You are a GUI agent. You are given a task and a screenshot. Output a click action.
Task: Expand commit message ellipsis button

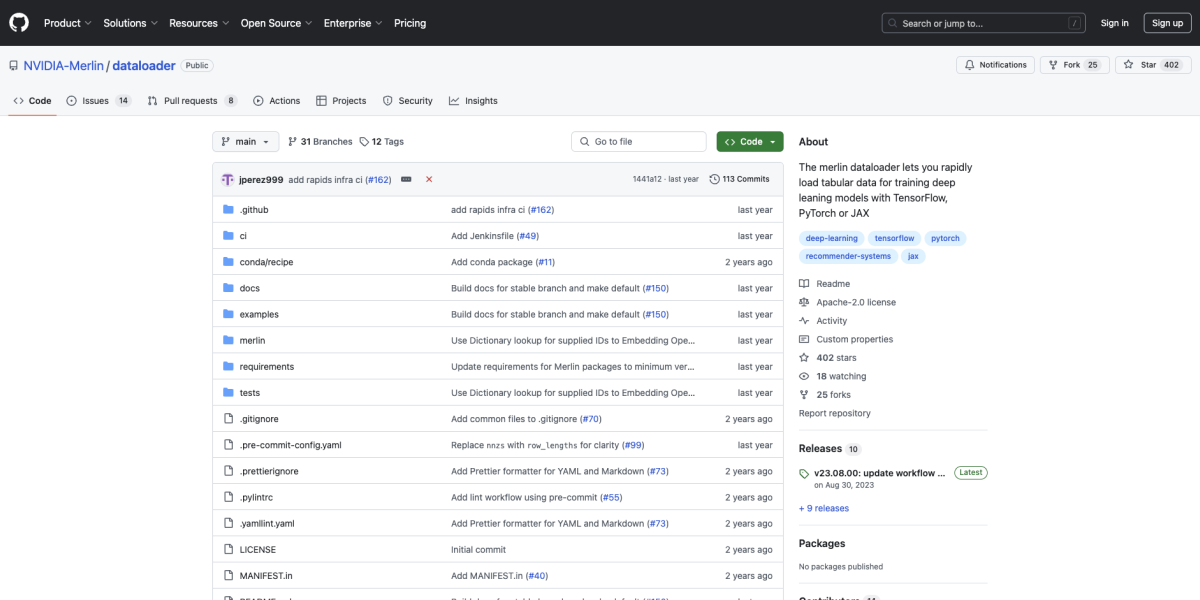[x=406, y=179]
